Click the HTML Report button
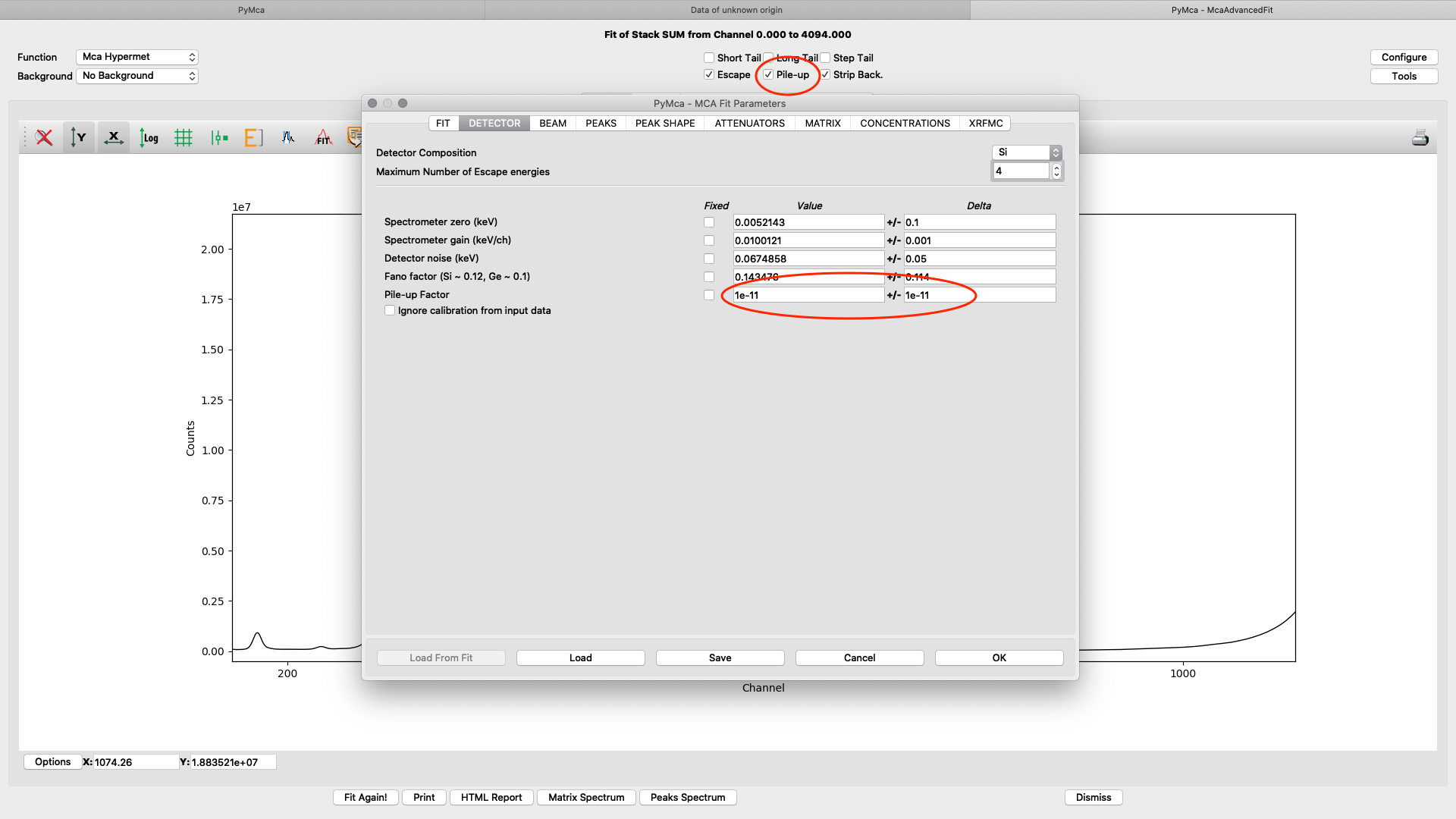This screenshot has height=819, width=1456. 491,797
